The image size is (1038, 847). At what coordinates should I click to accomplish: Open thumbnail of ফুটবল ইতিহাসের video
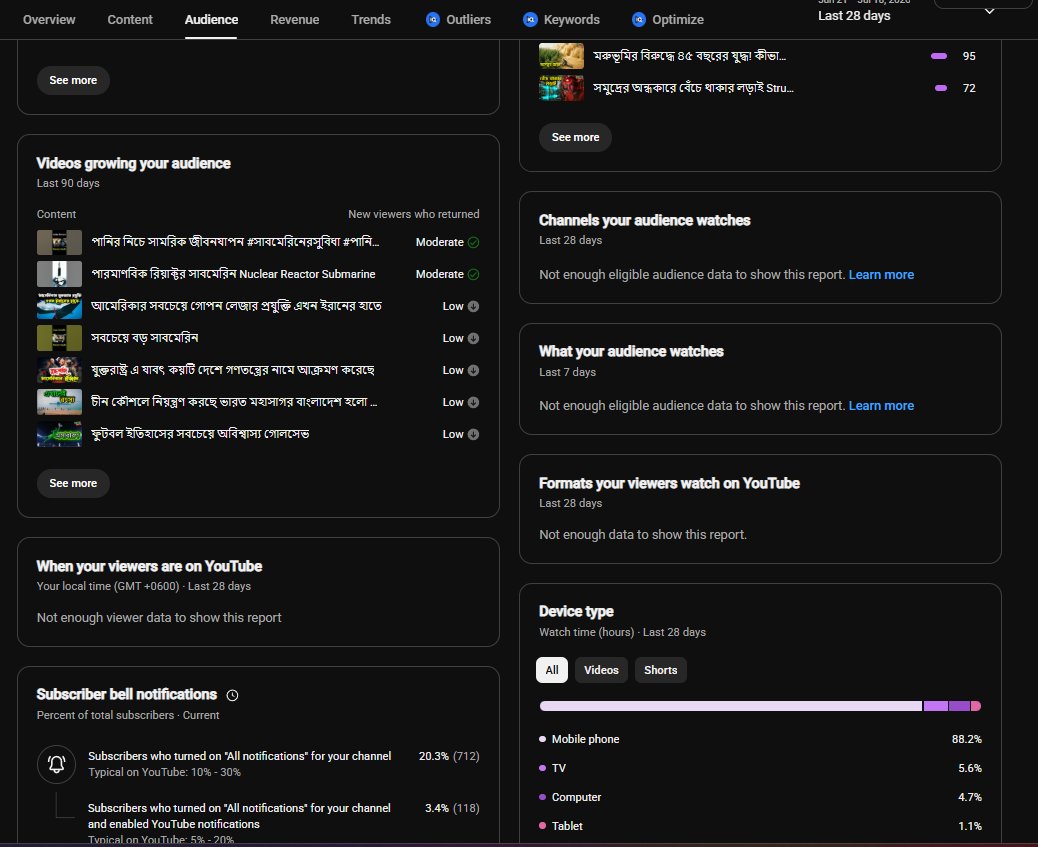tap(60, 434)
